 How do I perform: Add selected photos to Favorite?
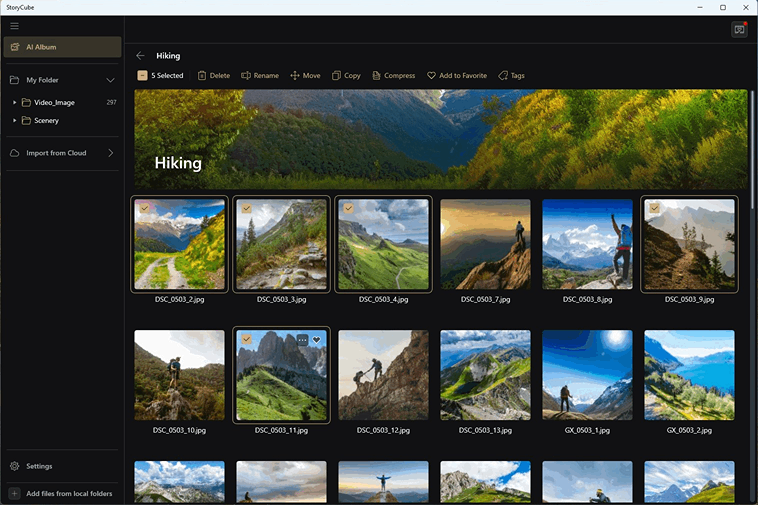pyautogui.click(x=432, y=76)
